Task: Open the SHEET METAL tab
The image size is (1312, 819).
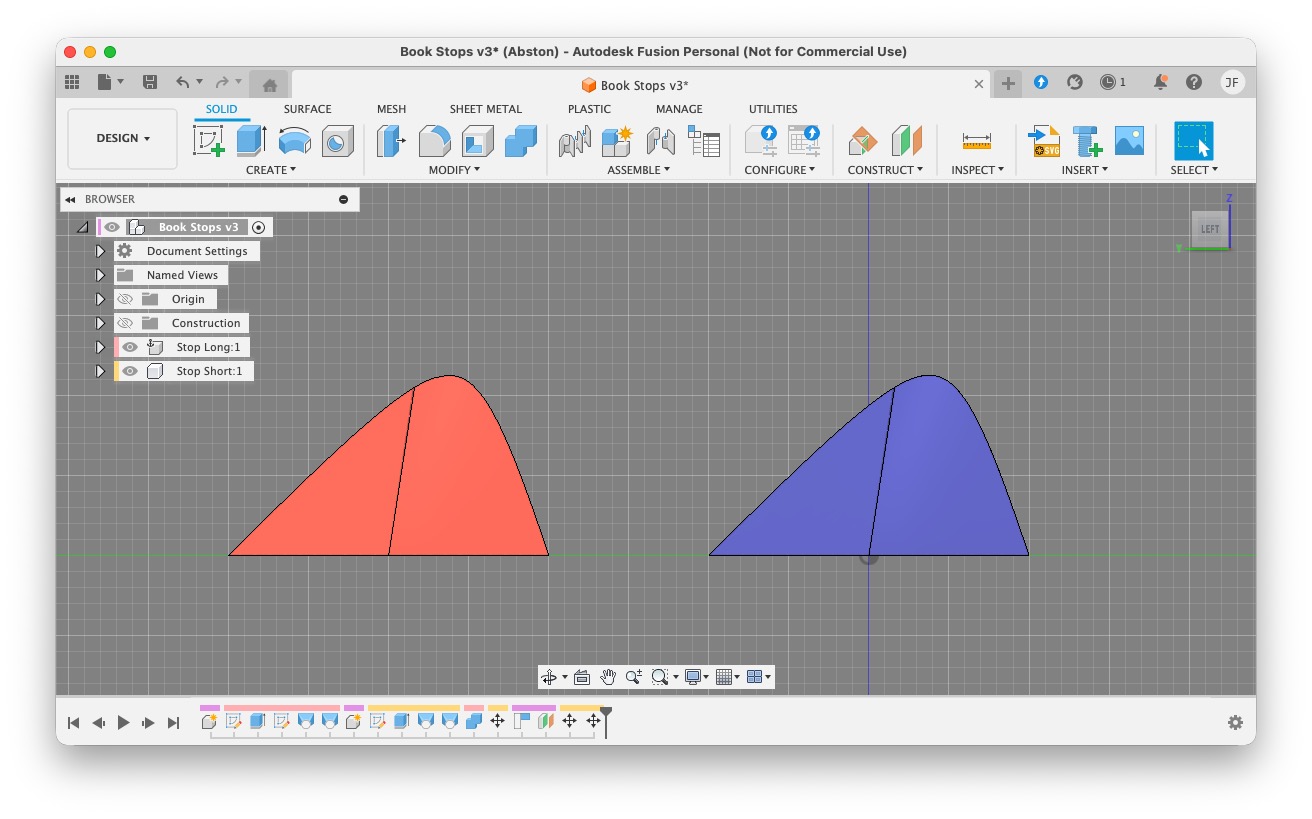Action: [485, 109]
